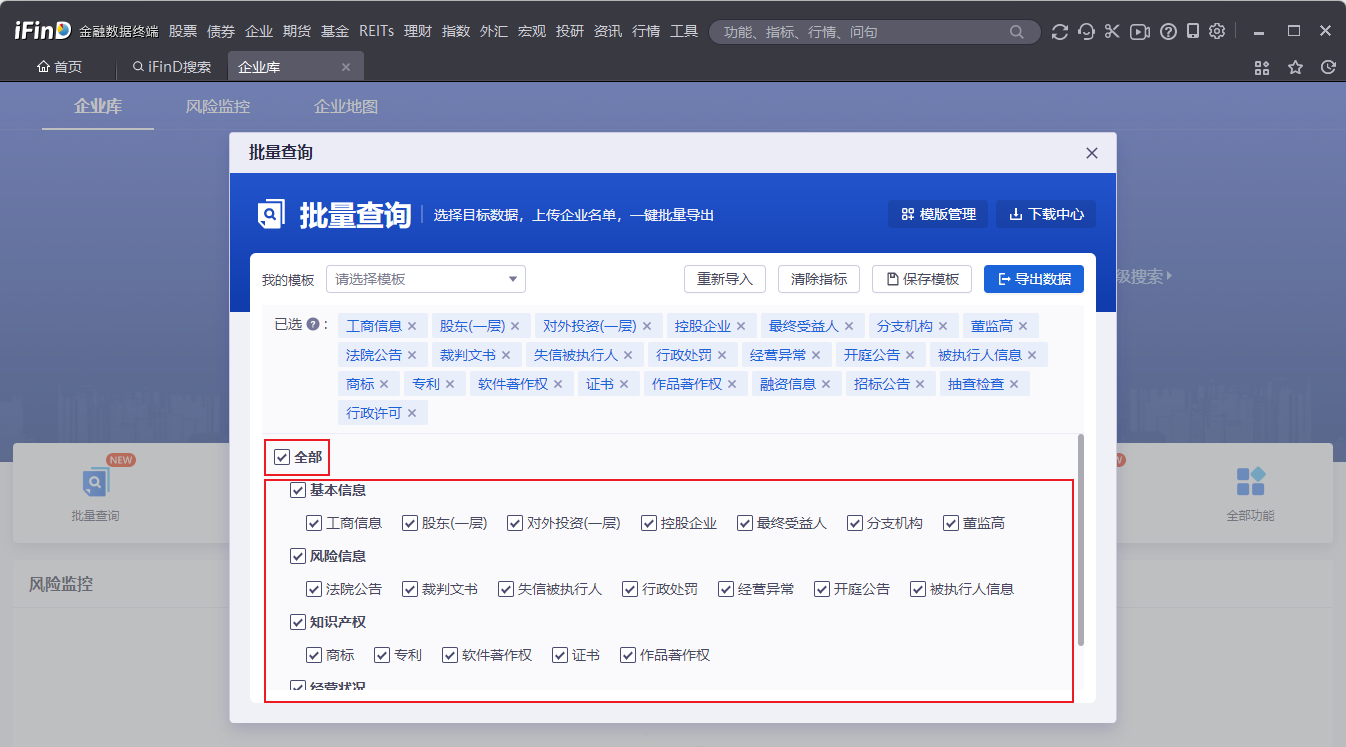Uncheck the 软件著作权 checkbox
1346x747 pixels.
450,655
